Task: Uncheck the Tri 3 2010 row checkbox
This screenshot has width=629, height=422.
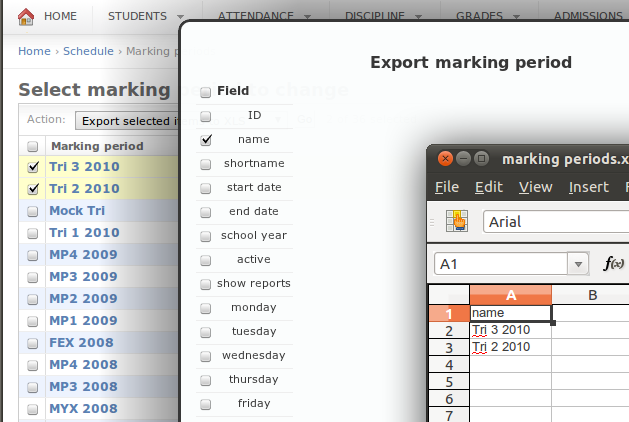Action: click(x=33, y=167)
